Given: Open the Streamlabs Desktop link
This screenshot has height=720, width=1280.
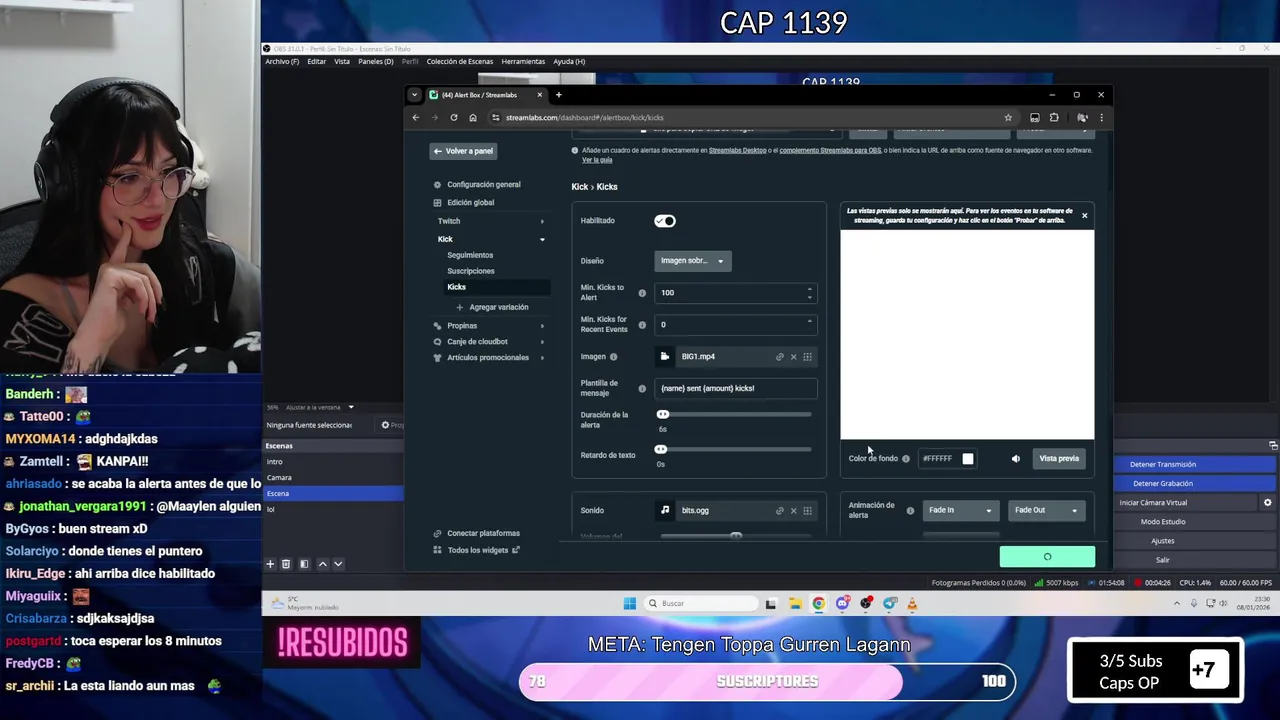Looking at the screenshot, I should pos(738,151).
